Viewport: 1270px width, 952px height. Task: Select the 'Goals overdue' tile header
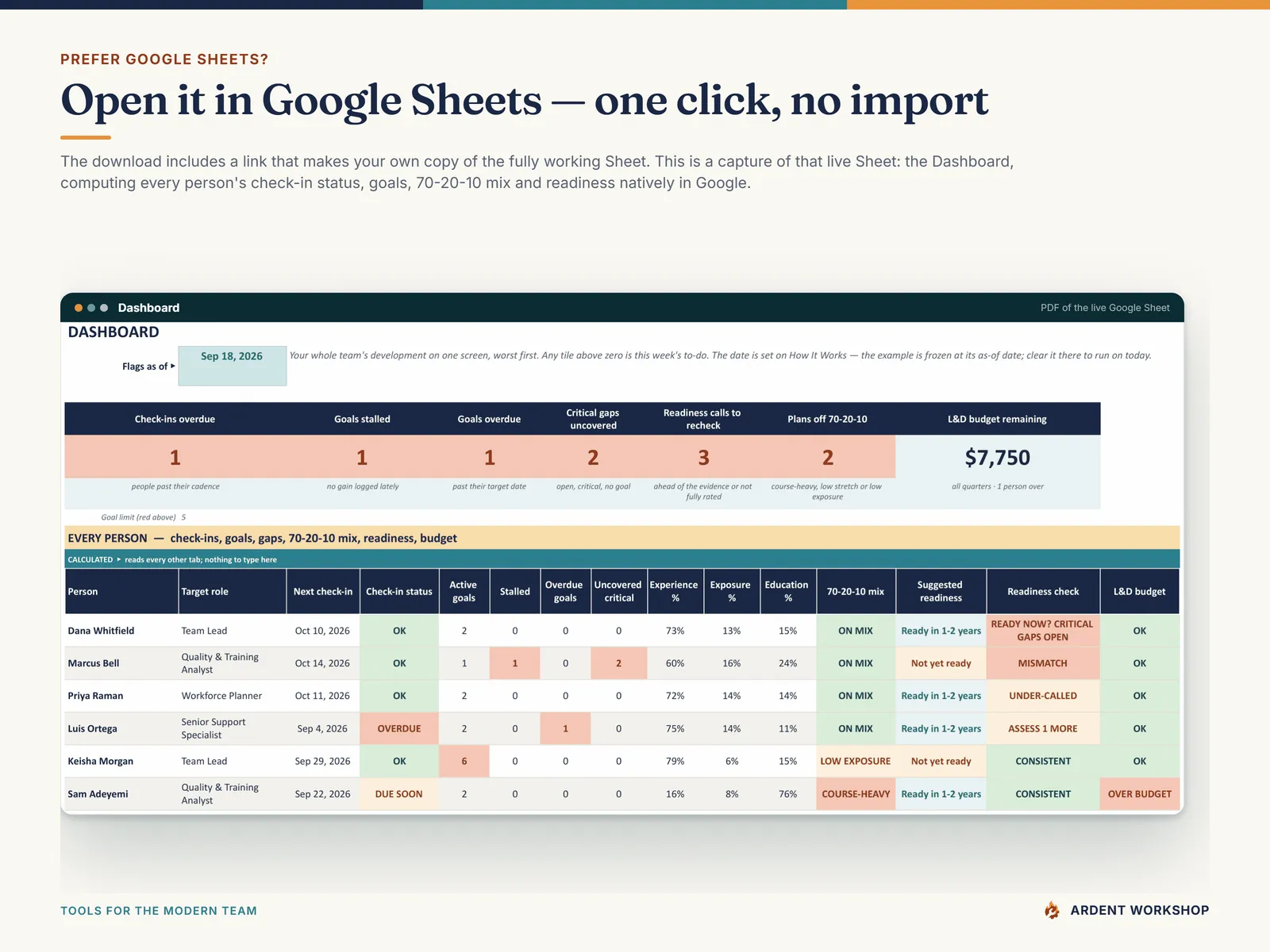[489, 419]
